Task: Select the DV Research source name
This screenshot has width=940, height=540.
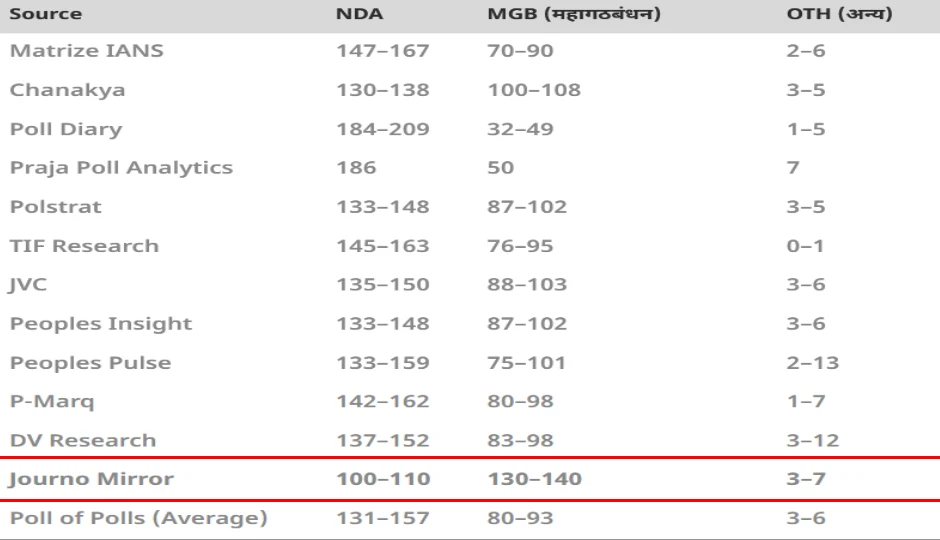Action: coord(83,441)
